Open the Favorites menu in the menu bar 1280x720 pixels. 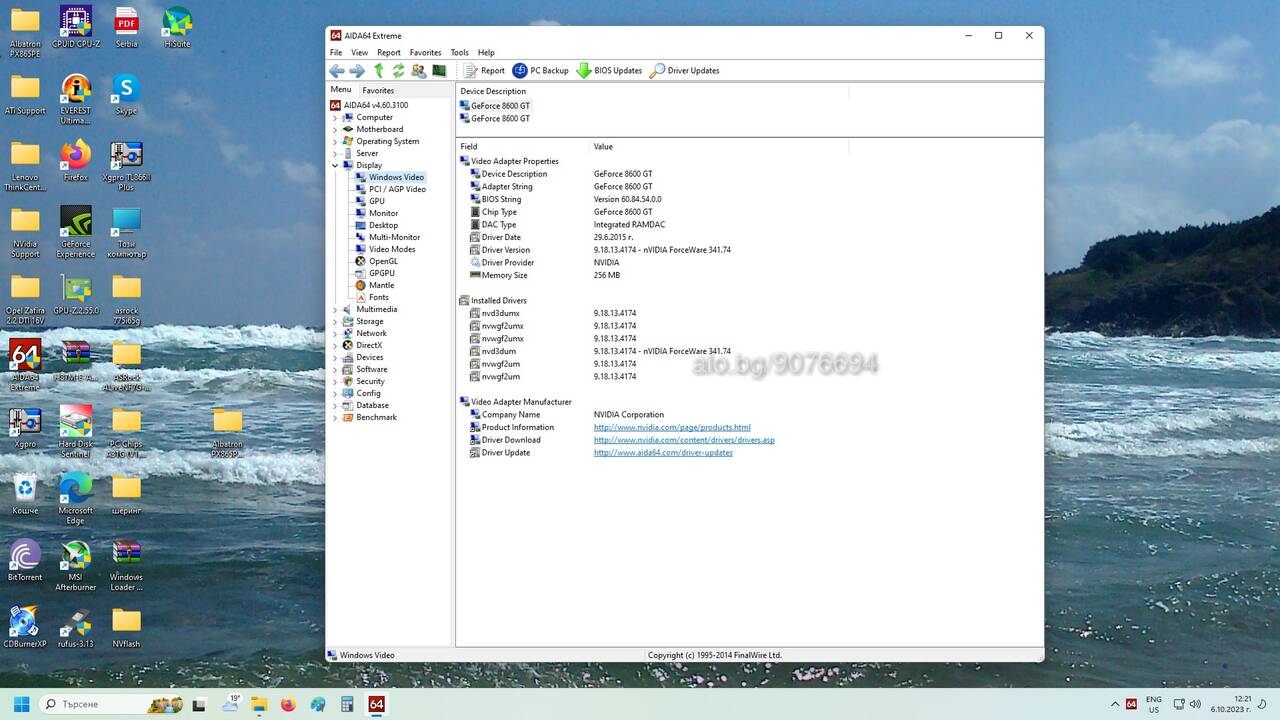425,52
